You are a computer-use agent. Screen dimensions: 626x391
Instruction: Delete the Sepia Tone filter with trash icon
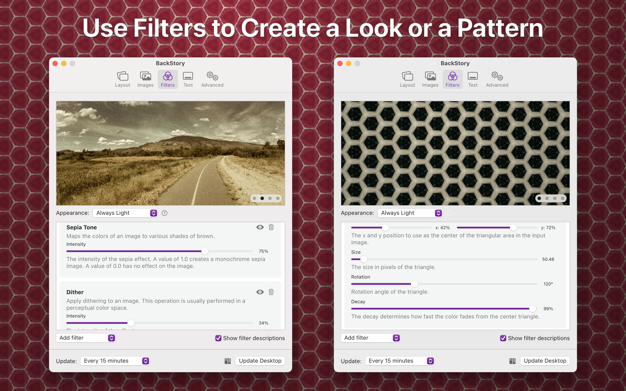[271, 227]
